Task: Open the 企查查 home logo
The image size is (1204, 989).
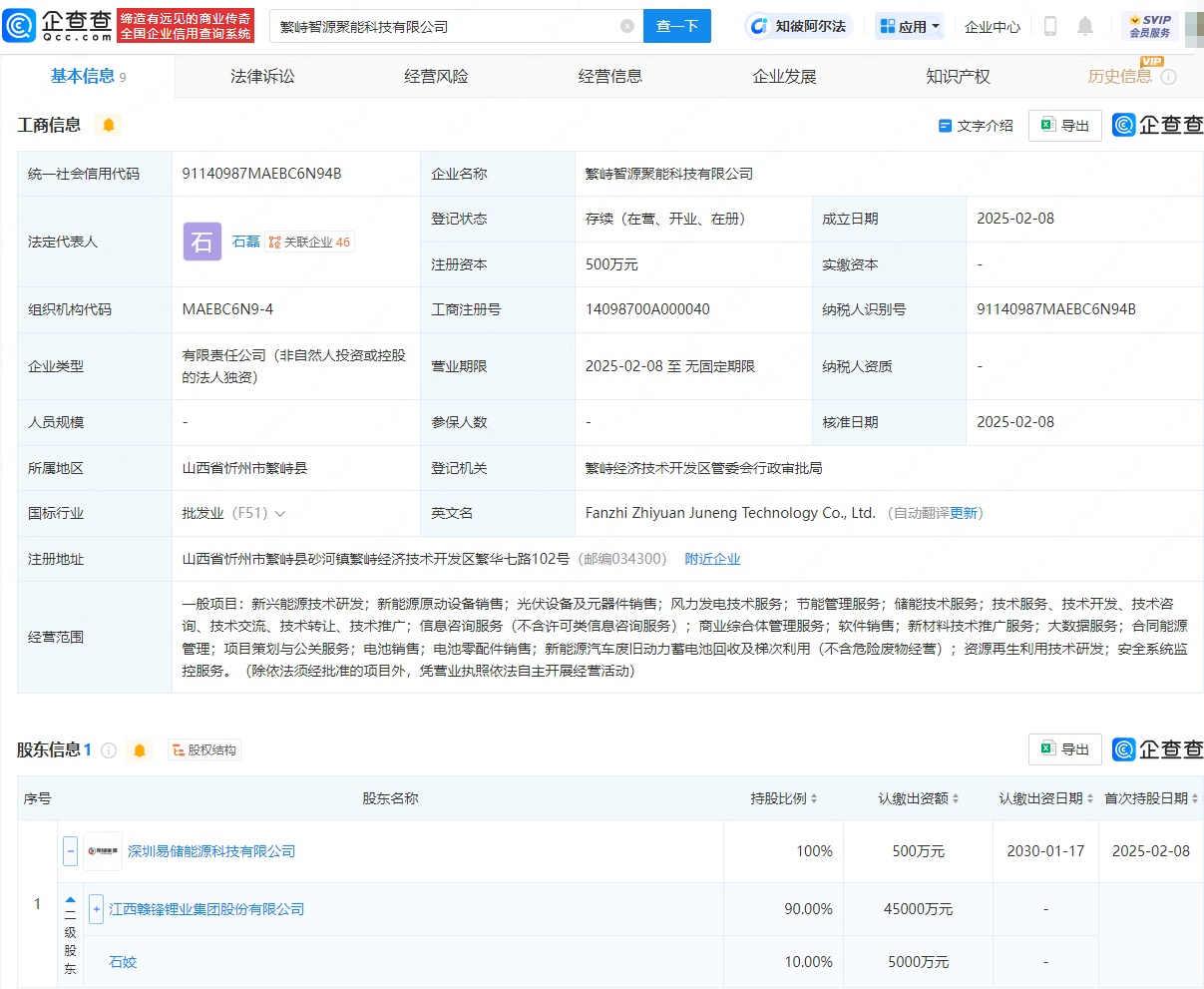Action: click(x=58, y=26)
